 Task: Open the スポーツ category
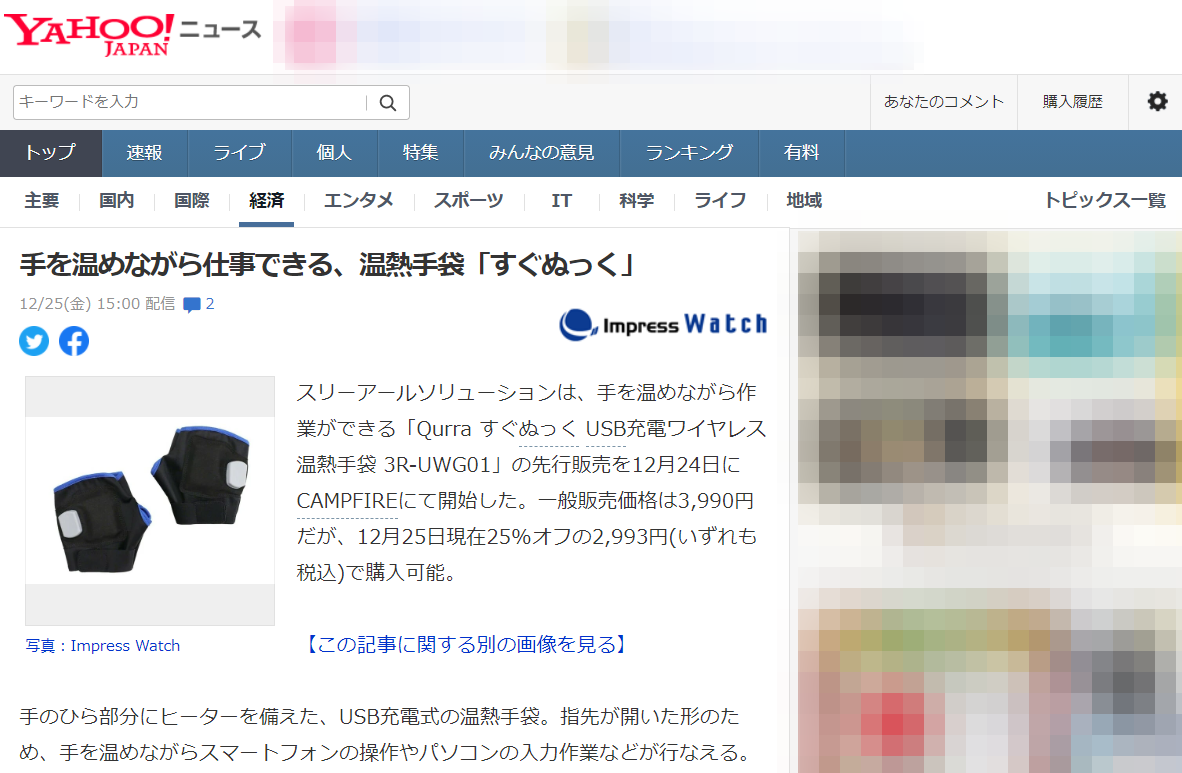pos(468,201)
